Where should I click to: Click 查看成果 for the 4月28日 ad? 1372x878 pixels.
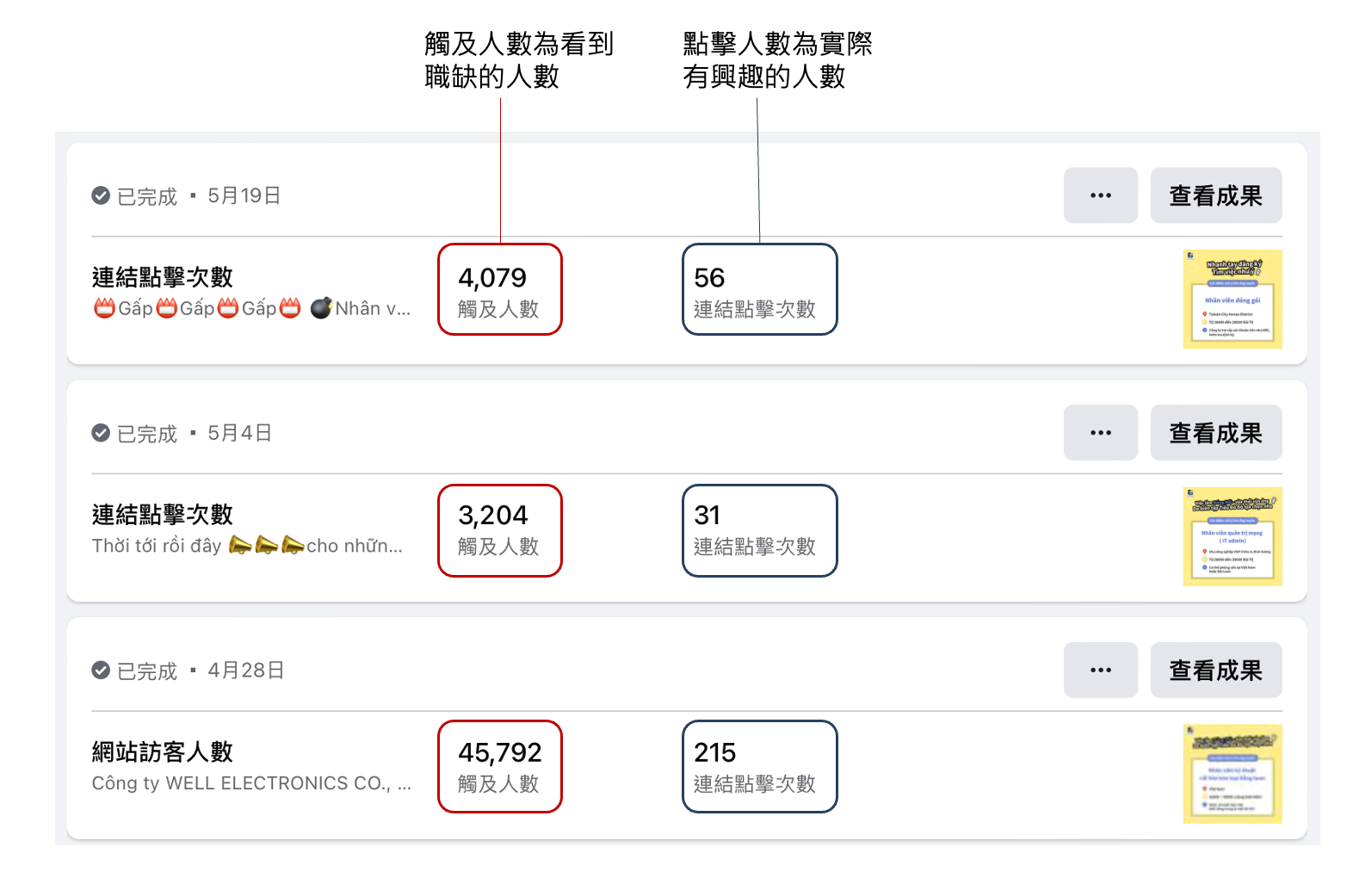pyautogui.click(x=1215, y=670)
